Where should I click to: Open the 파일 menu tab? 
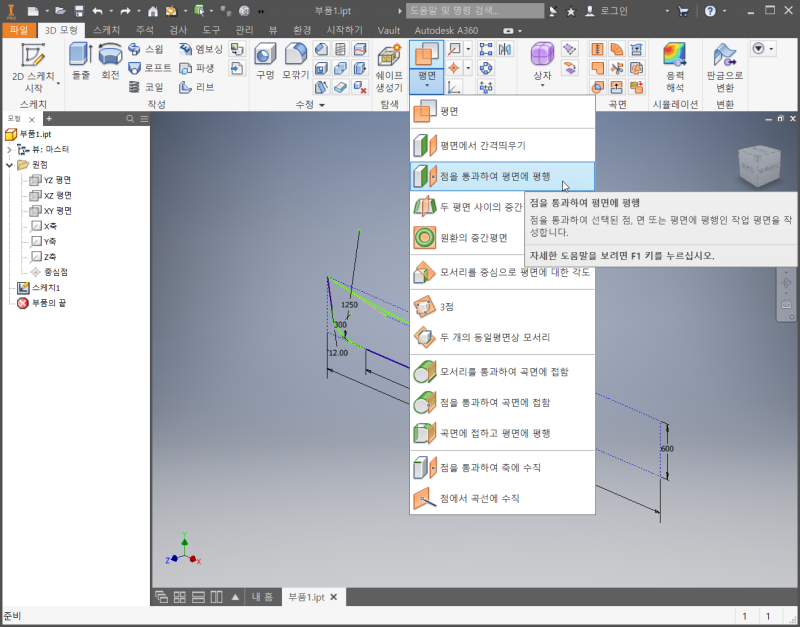[x=19, y=30]
